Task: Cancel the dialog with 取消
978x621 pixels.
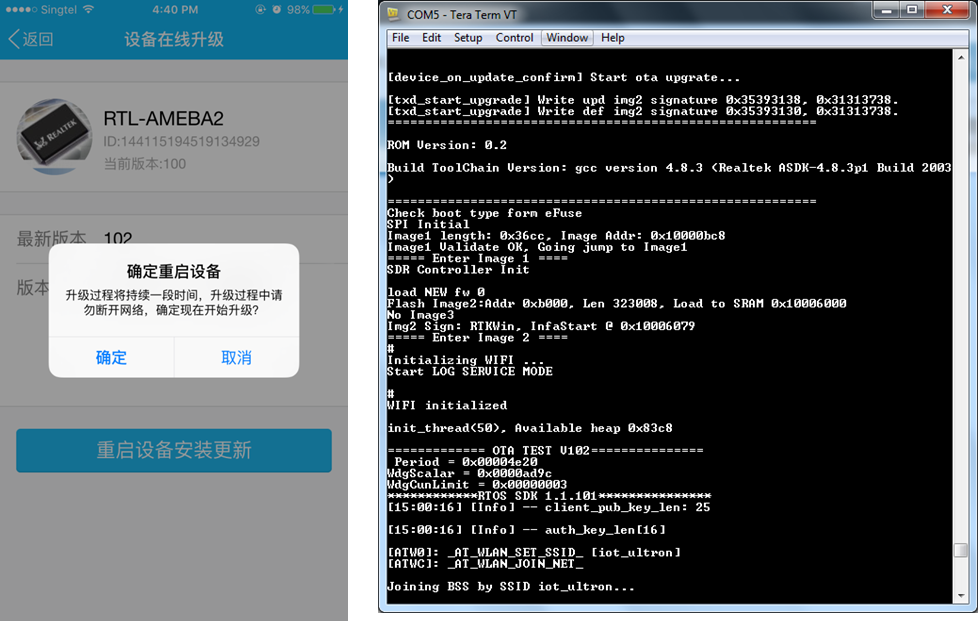Action: click(x=236, y=357)
